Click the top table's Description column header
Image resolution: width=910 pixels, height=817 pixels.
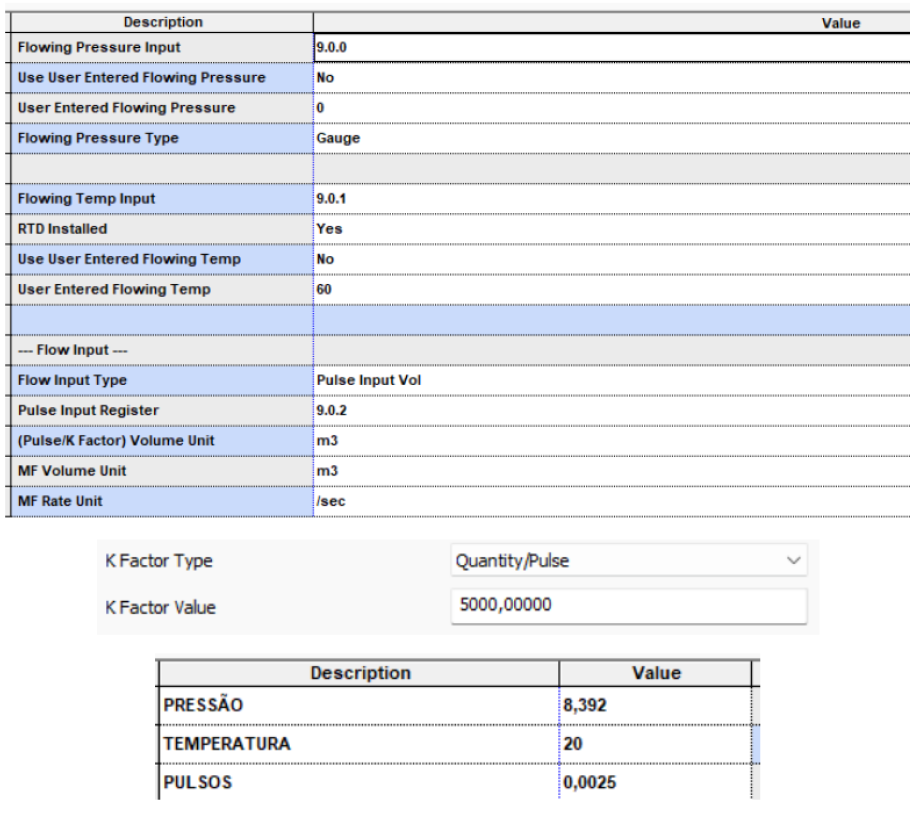click(x=162, y=22)
